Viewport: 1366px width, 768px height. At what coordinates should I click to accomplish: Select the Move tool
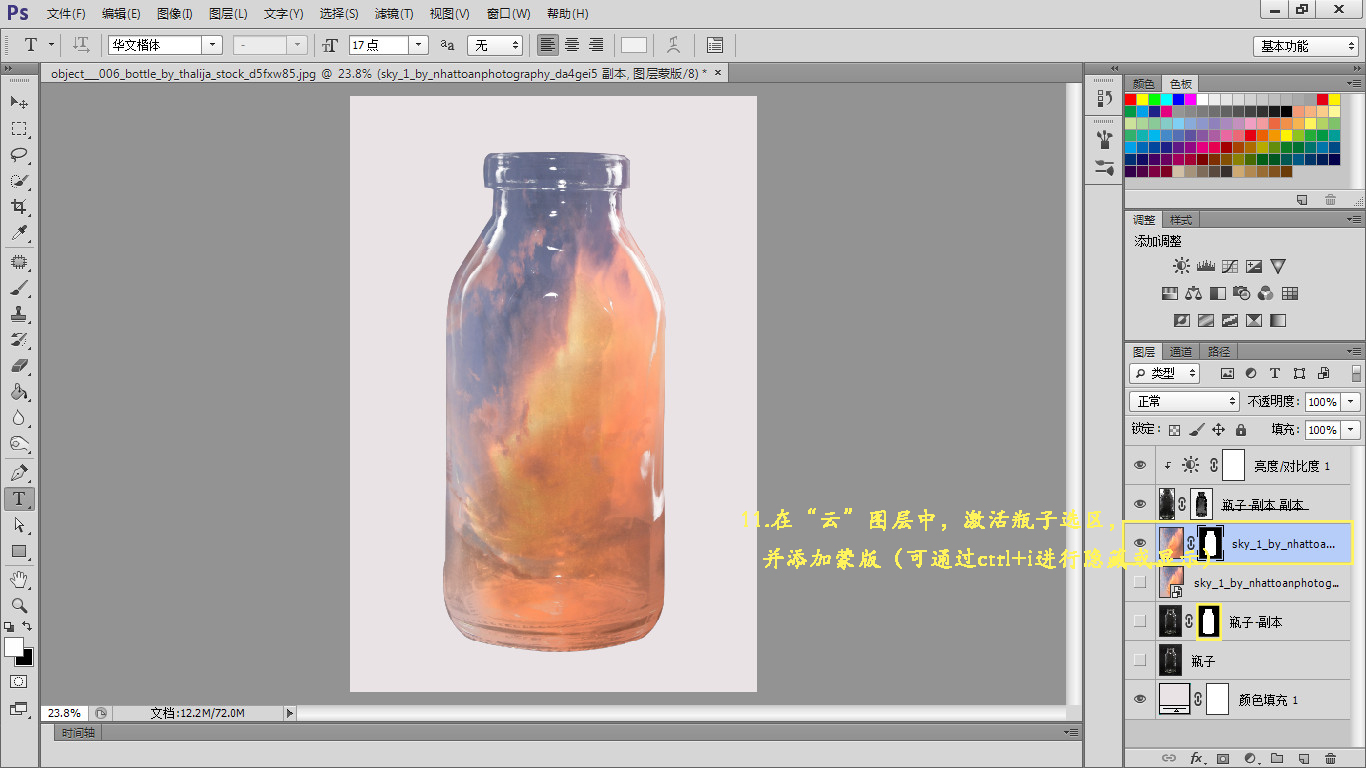[x=19, y=103]
